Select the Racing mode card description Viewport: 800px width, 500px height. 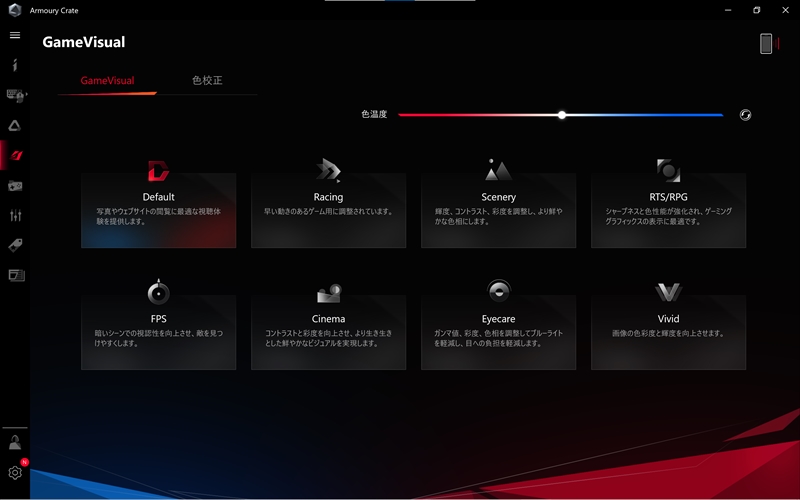pos(329,211)
